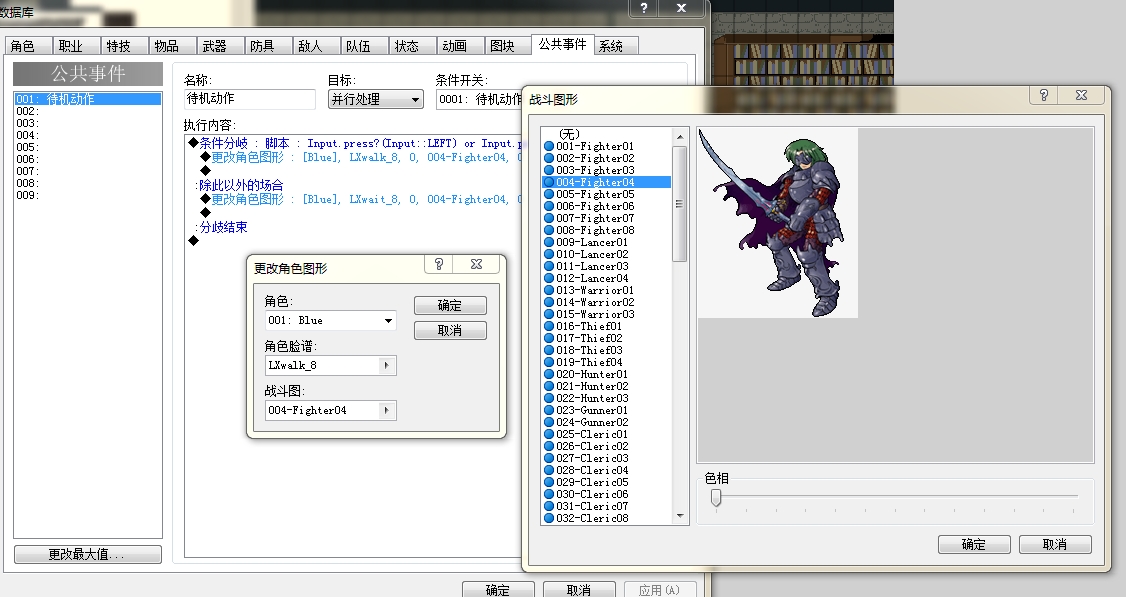Click 取消 at bottom of 数据库 window
Viewport: 1126px width, 597px height.
[x=579, y=590]
